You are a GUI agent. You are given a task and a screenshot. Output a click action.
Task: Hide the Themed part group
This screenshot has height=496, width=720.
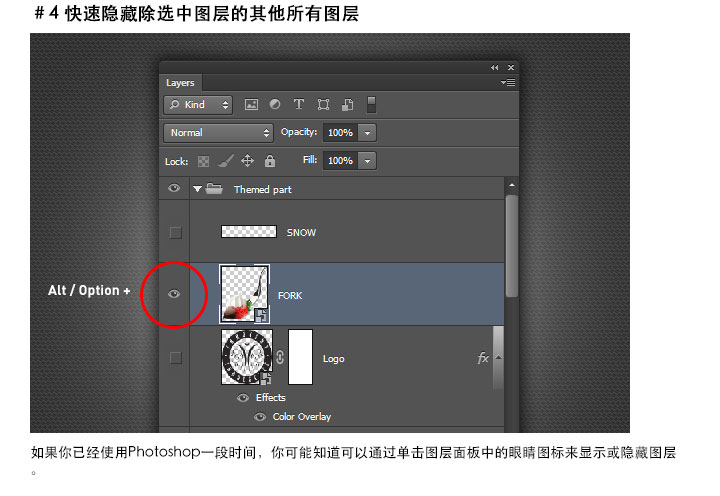pos(175,188)
